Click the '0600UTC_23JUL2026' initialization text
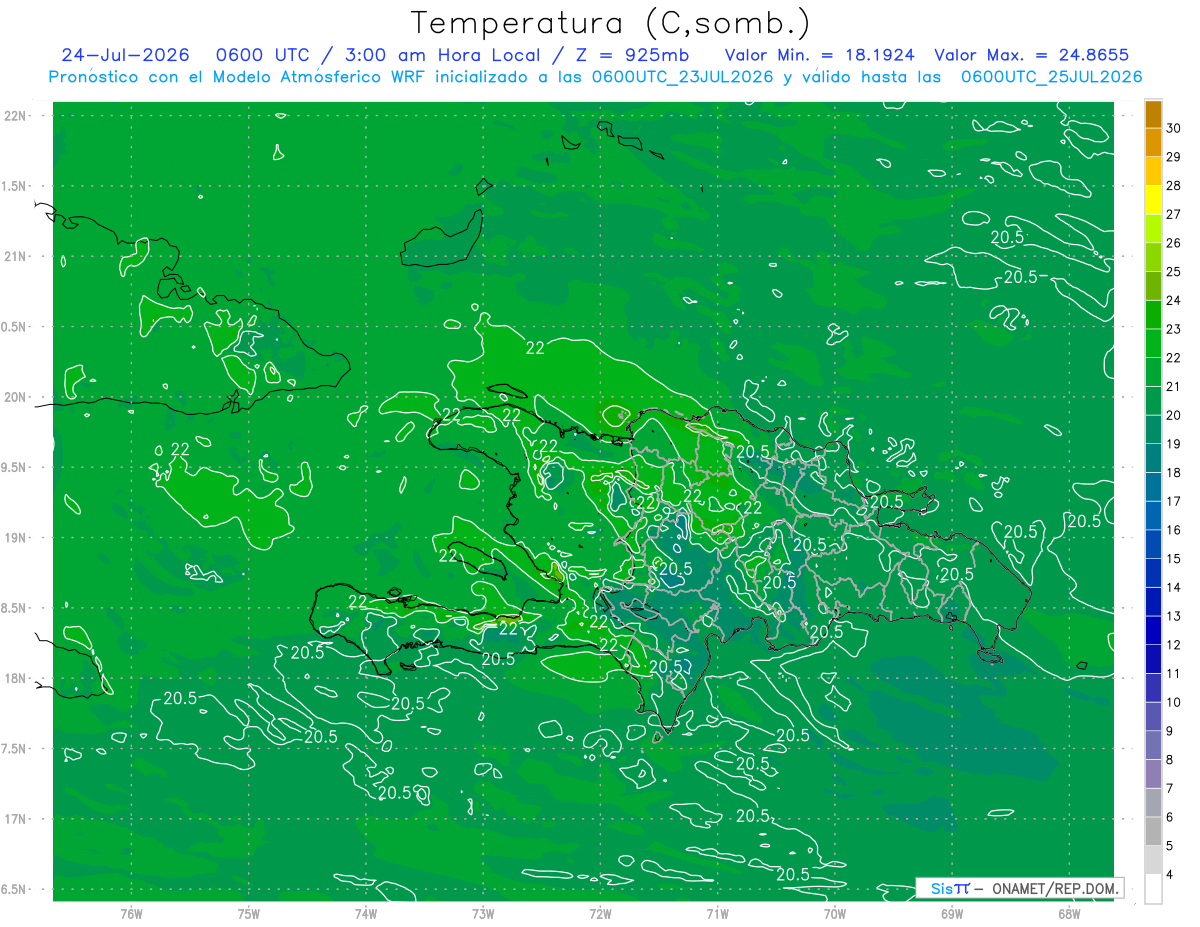 [x=682, y=77]
